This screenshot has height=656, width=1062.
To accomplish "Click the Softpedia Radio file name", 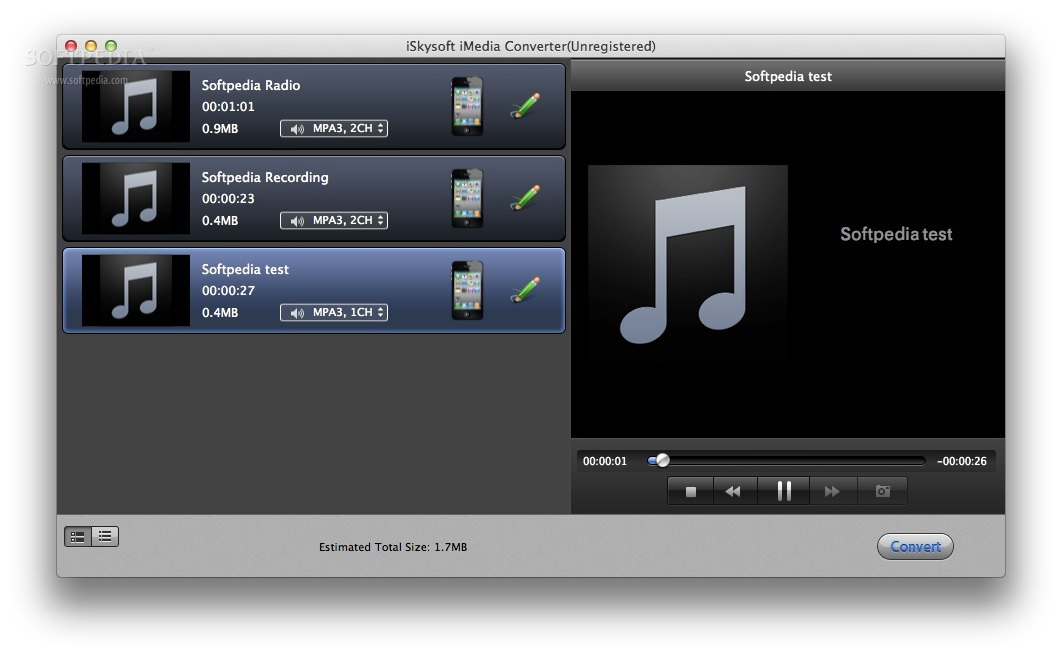I will 251,85.
